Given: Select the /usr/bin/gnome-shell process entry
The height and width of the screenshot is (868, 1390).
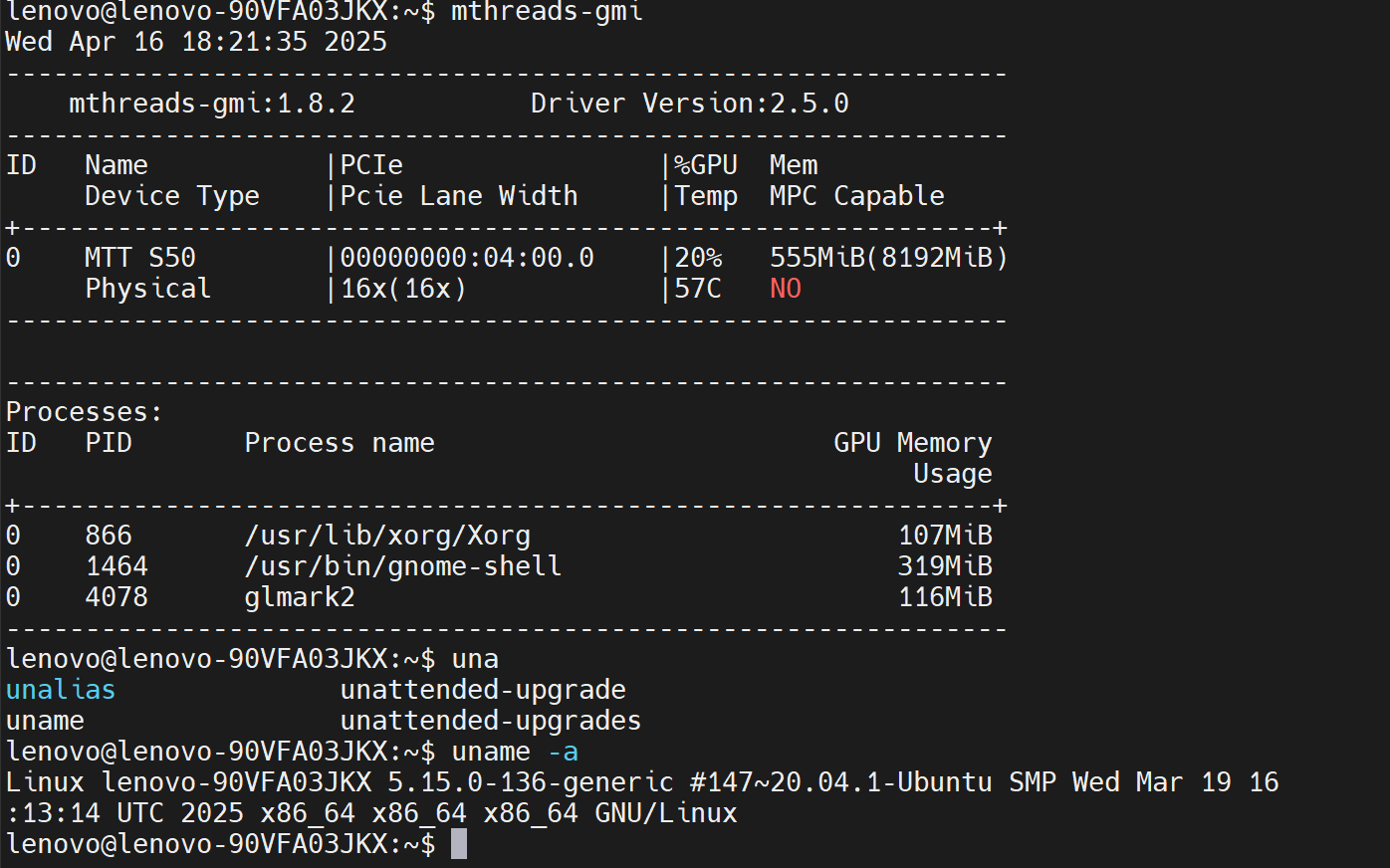Looking at the screenshot, I should (403, 566).
